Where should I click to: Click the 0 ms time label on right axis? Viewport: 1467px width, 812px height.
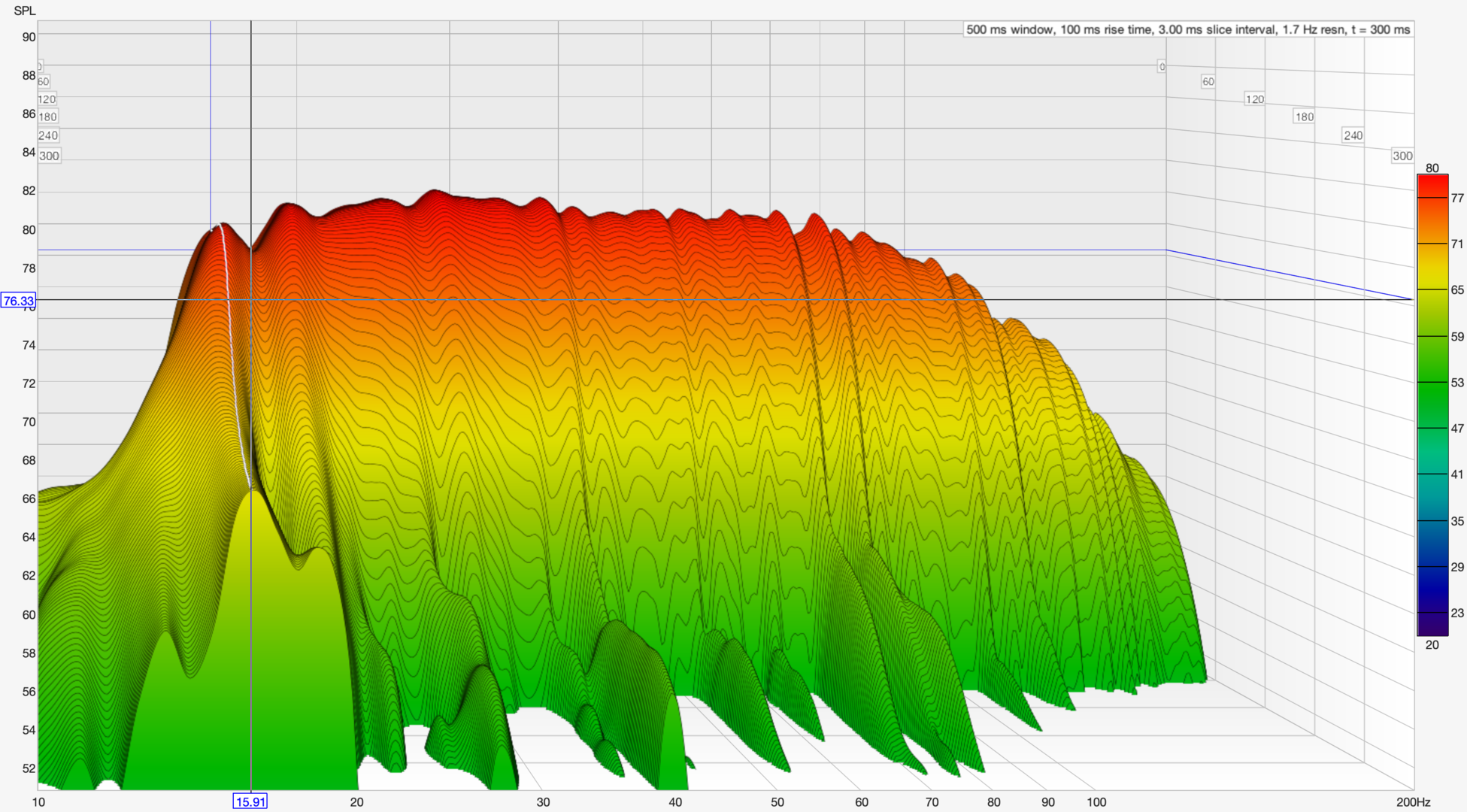click(x=1162, y=66)
